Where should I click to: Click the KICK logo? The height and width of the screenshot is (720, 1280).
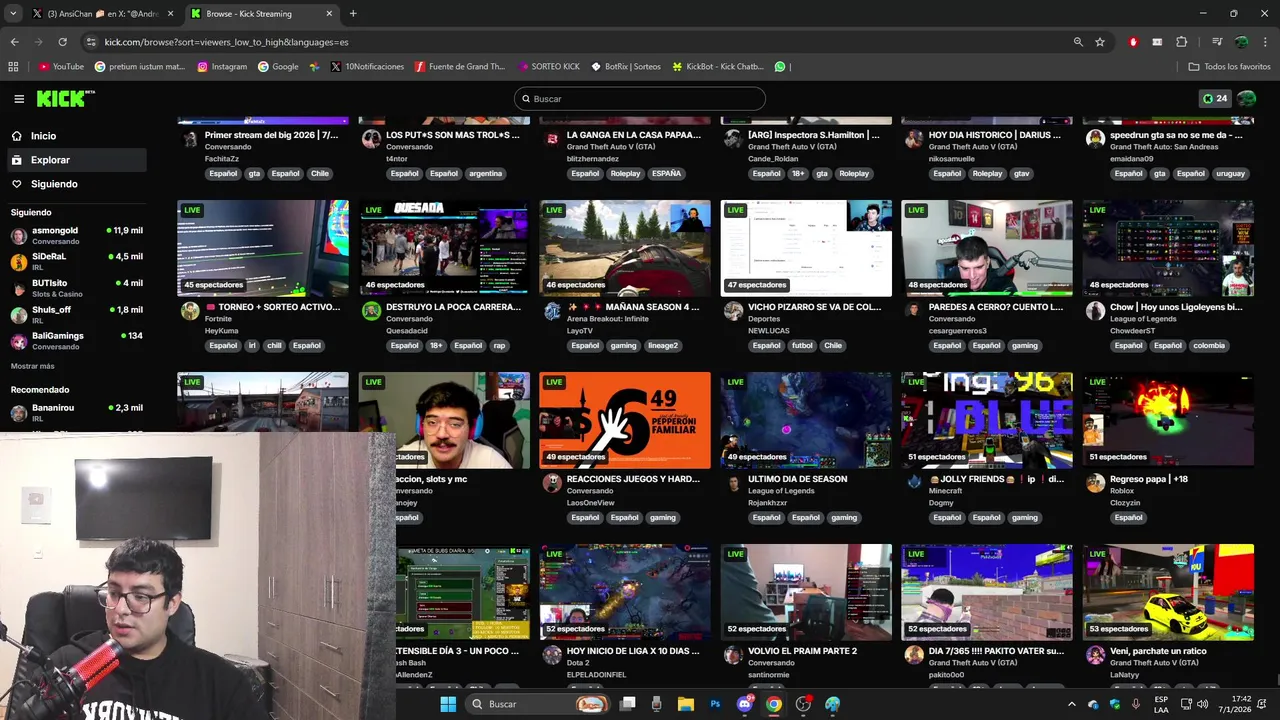point(65,98)
